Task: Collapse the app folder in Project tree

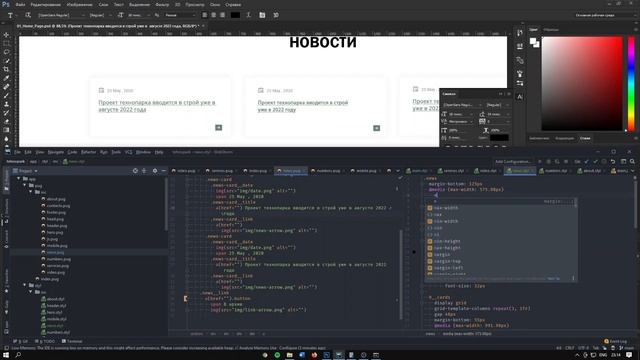Action: tap(18, 179)
